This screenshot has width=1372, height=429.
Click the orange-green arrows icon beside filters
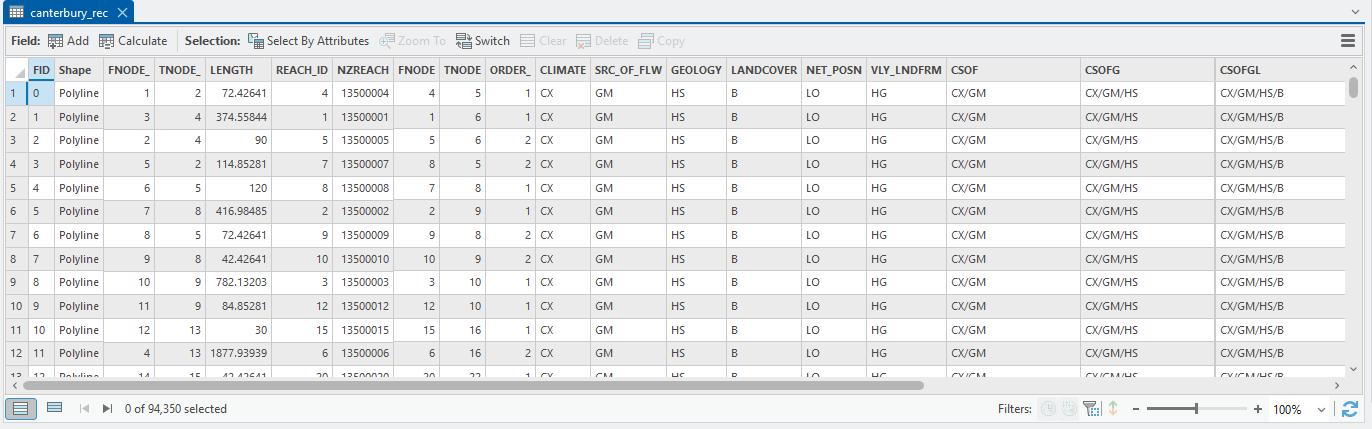[1112, 409]
